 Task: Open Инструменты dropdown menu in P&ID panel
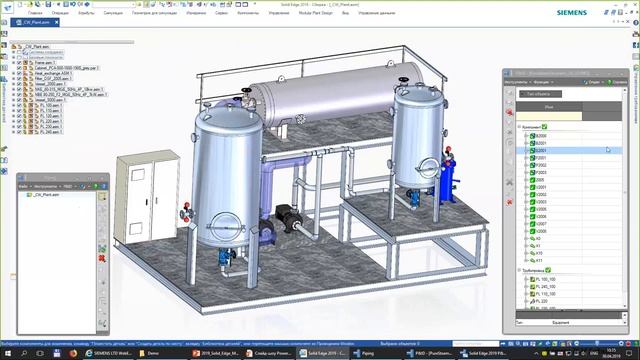[x=518, y=82]
